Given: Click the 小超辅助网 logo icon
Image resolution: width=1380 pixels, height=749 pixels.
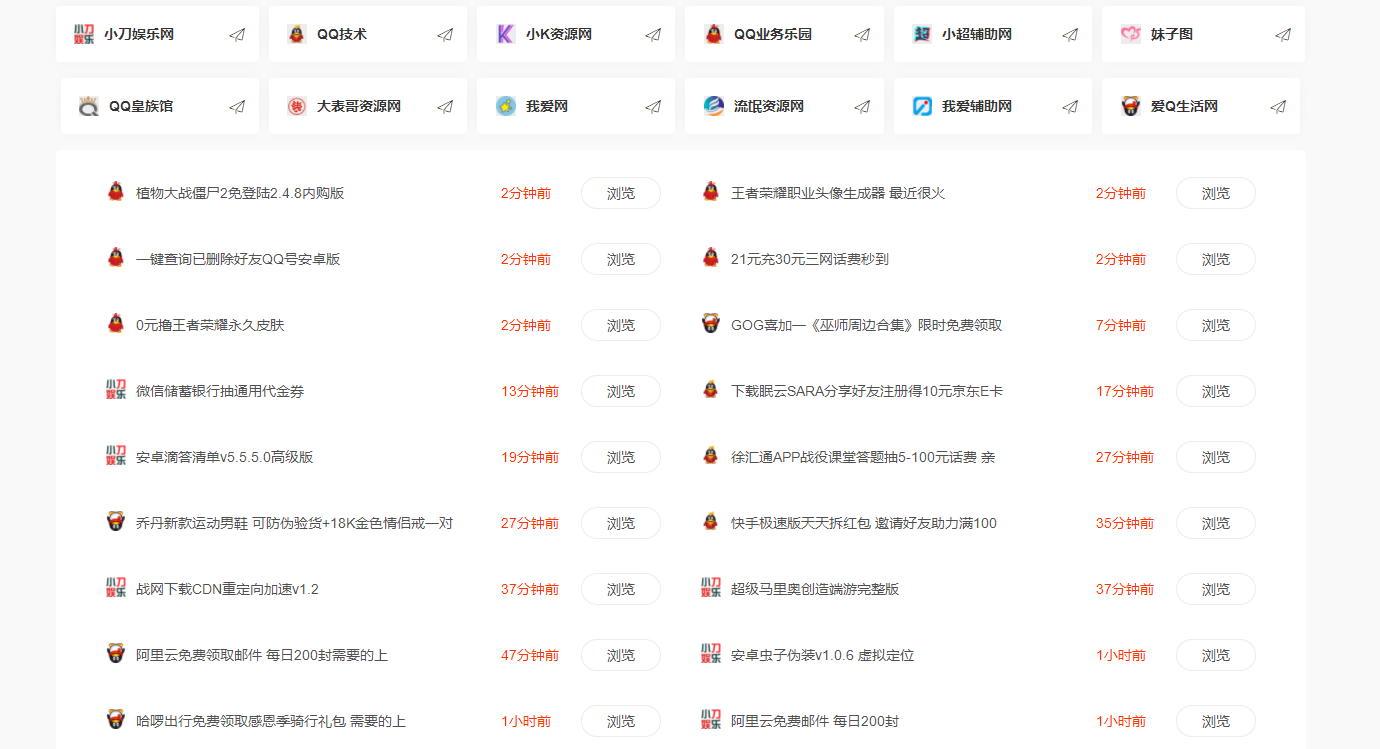Looking at the screenshot, I should 923,34.
